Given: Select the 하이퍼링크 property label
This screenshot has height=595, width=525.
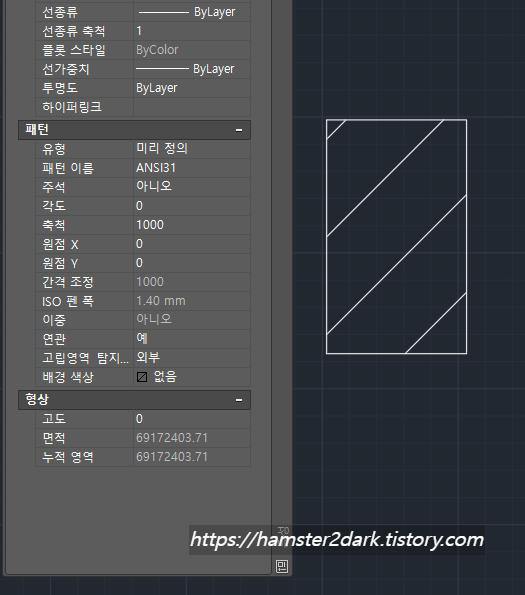Looking at the screenshot, I should pos(72,107).
